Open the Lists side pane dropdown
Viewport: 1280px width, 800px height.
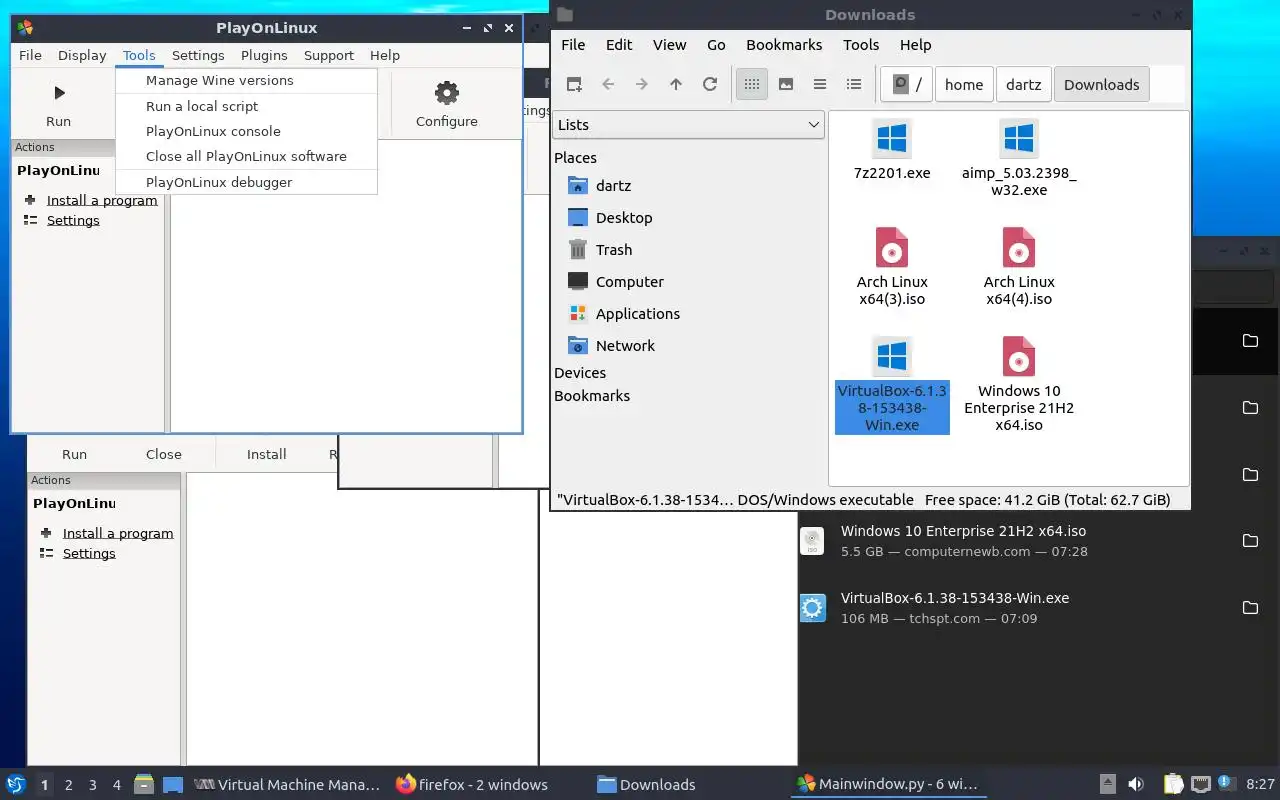(x=689, y=125)
